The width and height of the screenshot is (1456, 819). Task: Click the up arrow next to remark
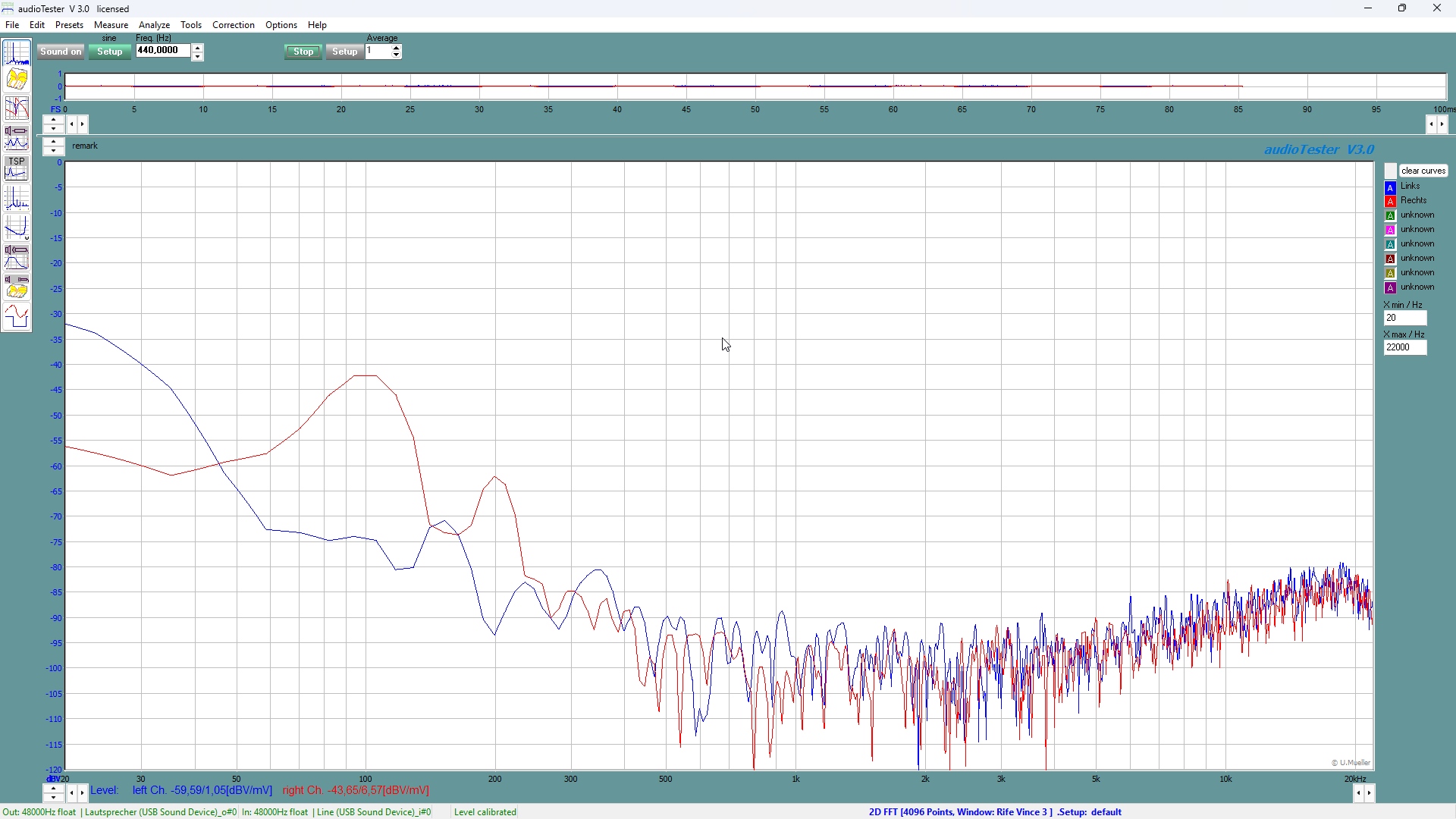pyautogui.click(x=54, y=142)
